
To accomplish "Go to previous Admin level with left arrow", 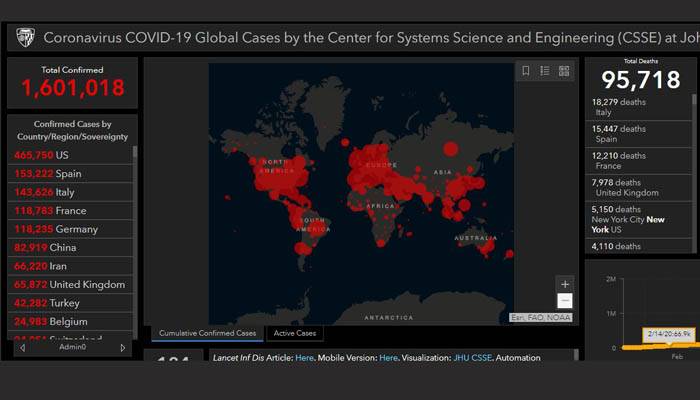I will [22, 347].
